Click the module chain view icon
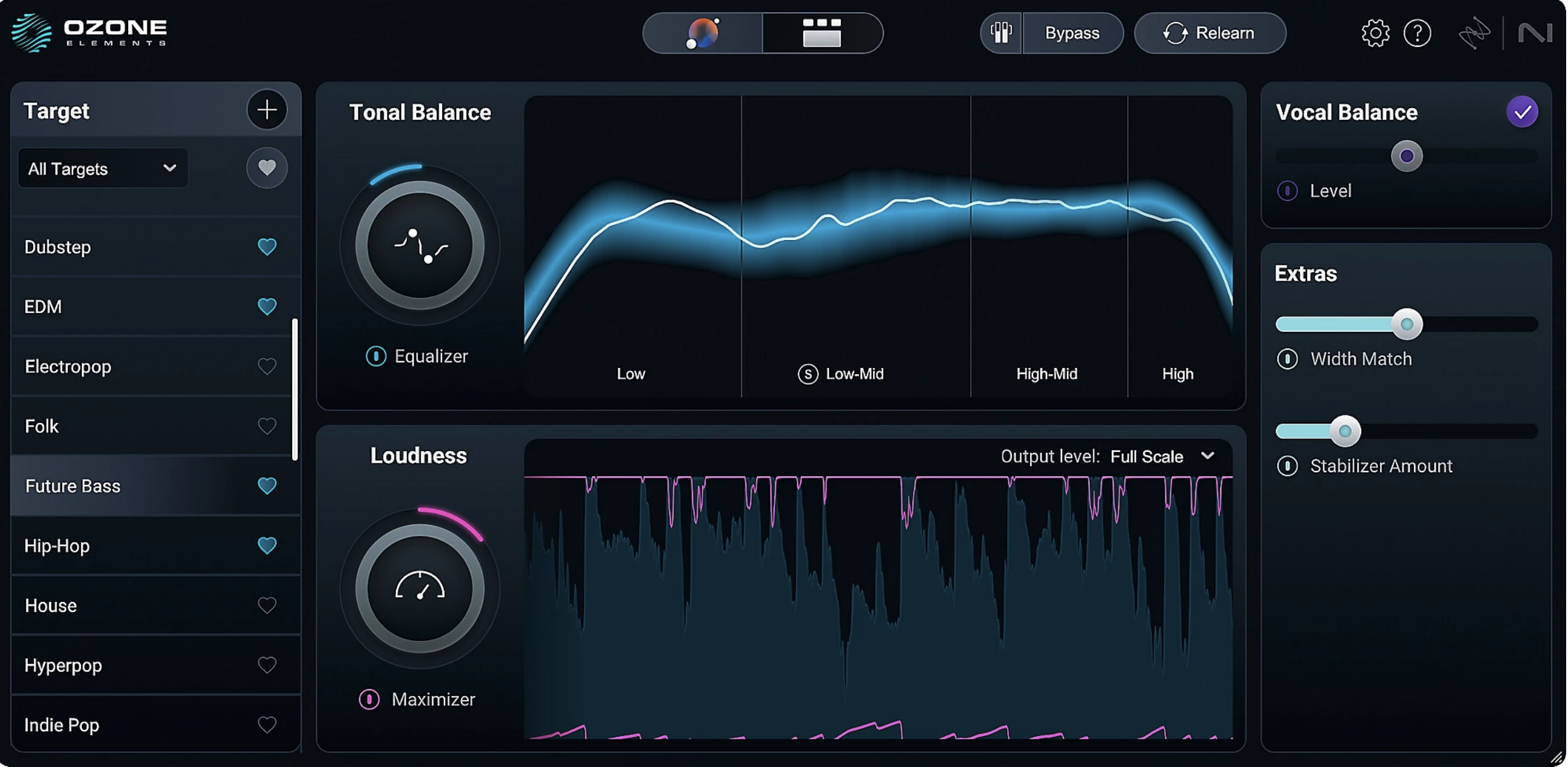Screen dimensions: 1568x767 click(822, 34)
